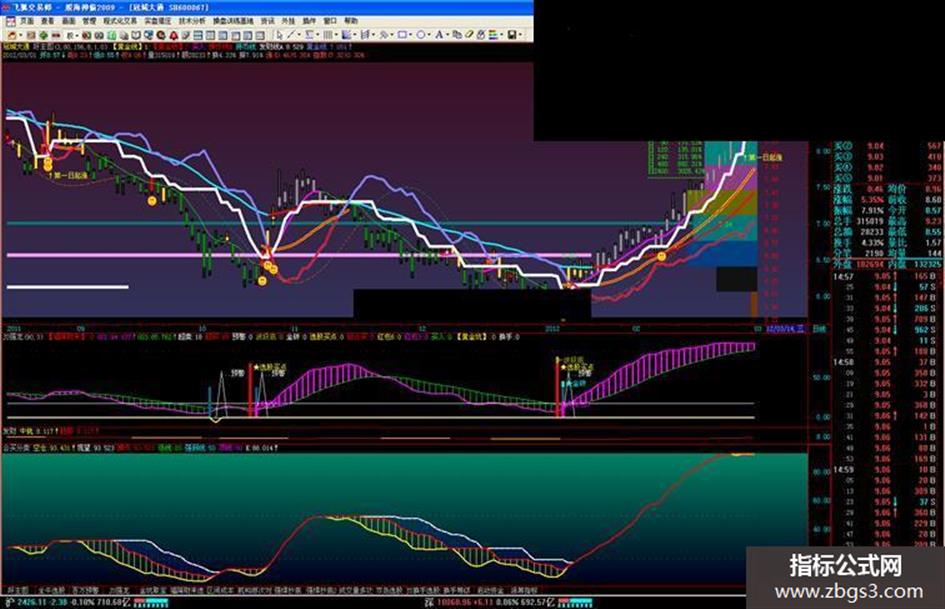Click the red alarm bell icon
The width and height of the screenshot is (945, 609).
pos(174,35)
